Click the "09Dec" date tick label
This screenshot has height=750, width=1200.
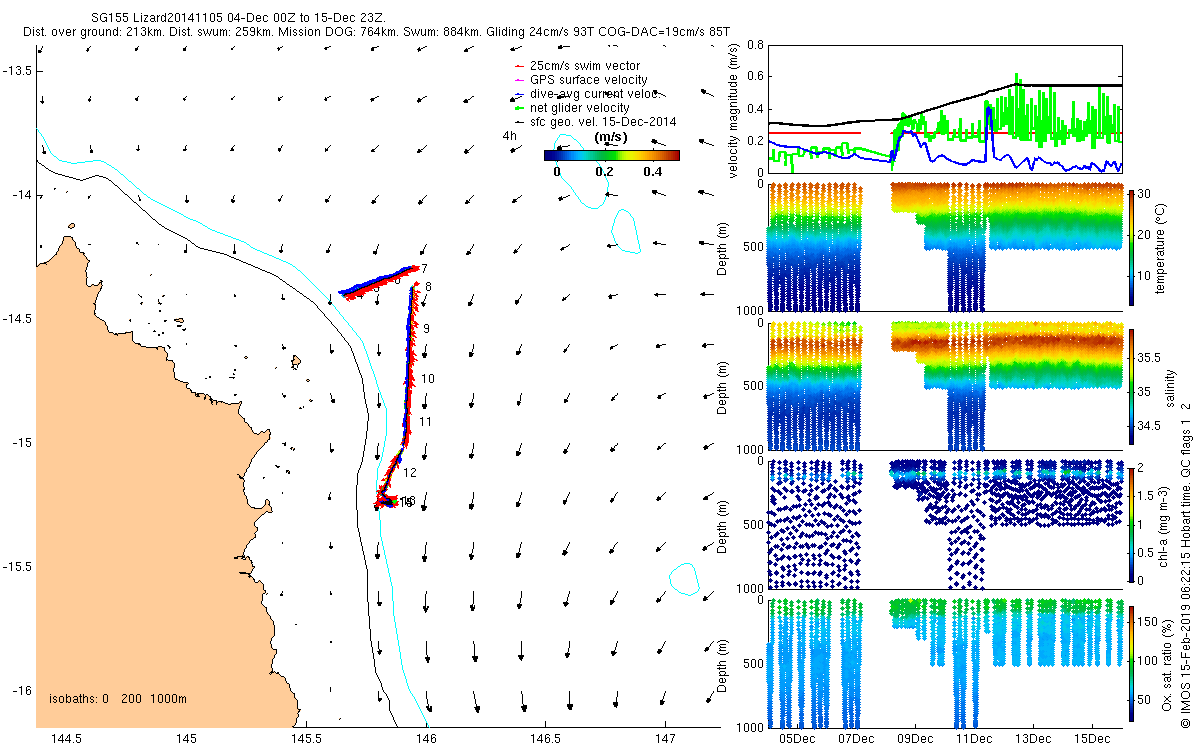[x=915, y=739]
